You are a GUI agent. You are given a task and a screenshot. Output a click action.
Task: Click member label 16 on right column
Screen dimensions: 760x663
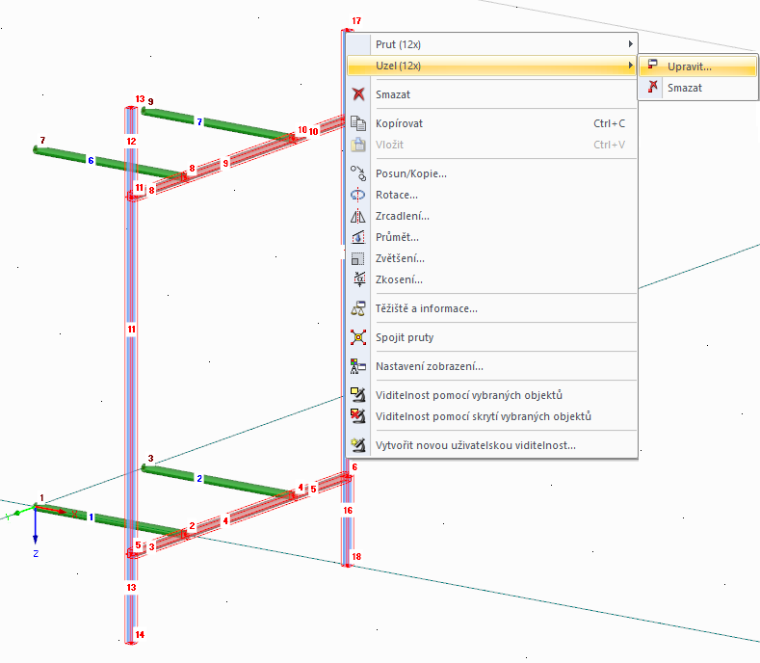coord(348,510)
